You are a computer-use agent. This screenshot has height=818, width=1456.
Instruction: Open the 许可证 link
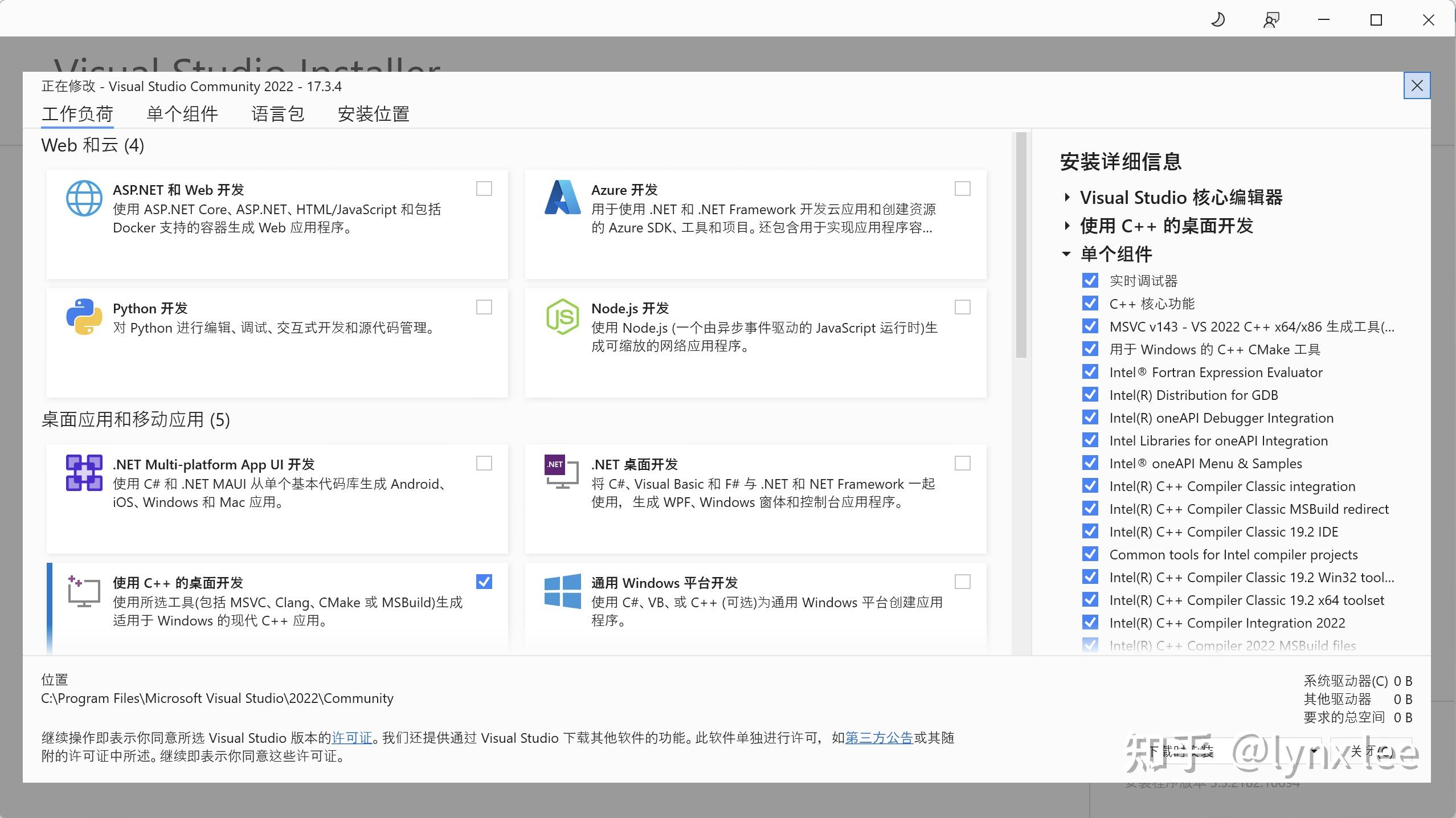point(352,738)
